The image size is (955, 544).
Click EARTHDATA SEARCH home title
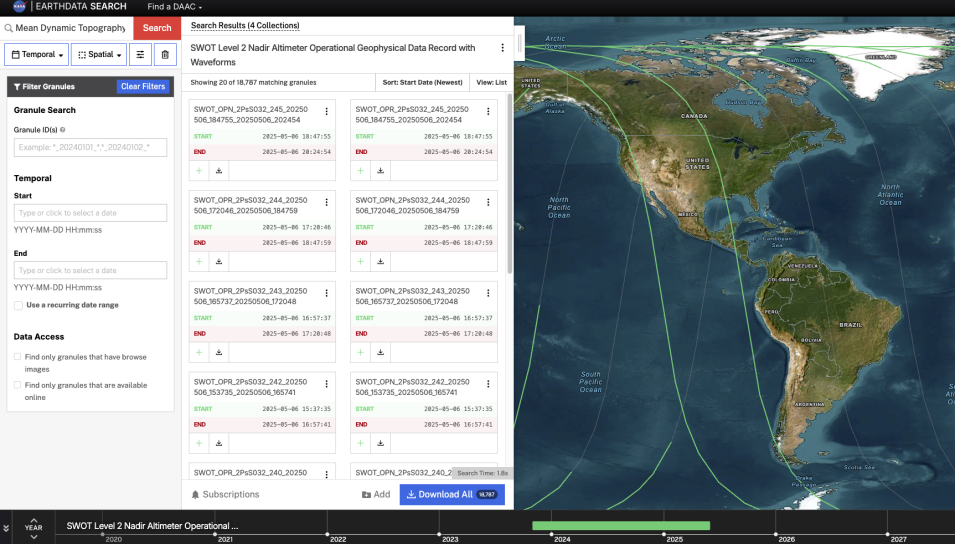coord(81,7)
